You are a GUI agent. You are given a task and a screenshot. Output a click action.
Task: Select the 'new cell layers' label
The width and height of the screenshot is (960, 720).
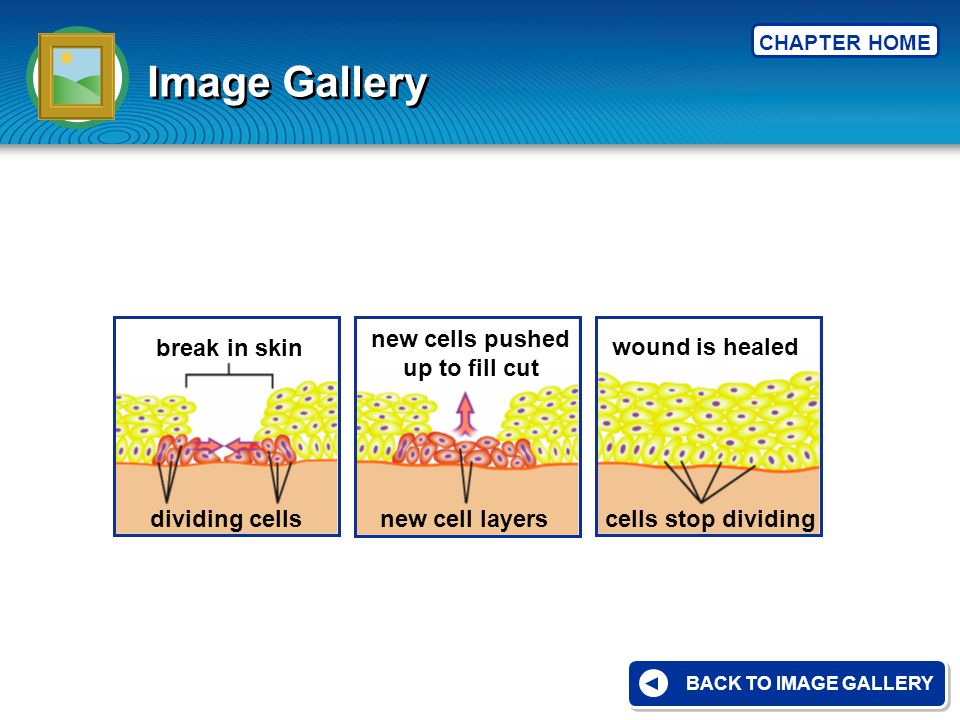pyautogui.click(x=464, y=519)
